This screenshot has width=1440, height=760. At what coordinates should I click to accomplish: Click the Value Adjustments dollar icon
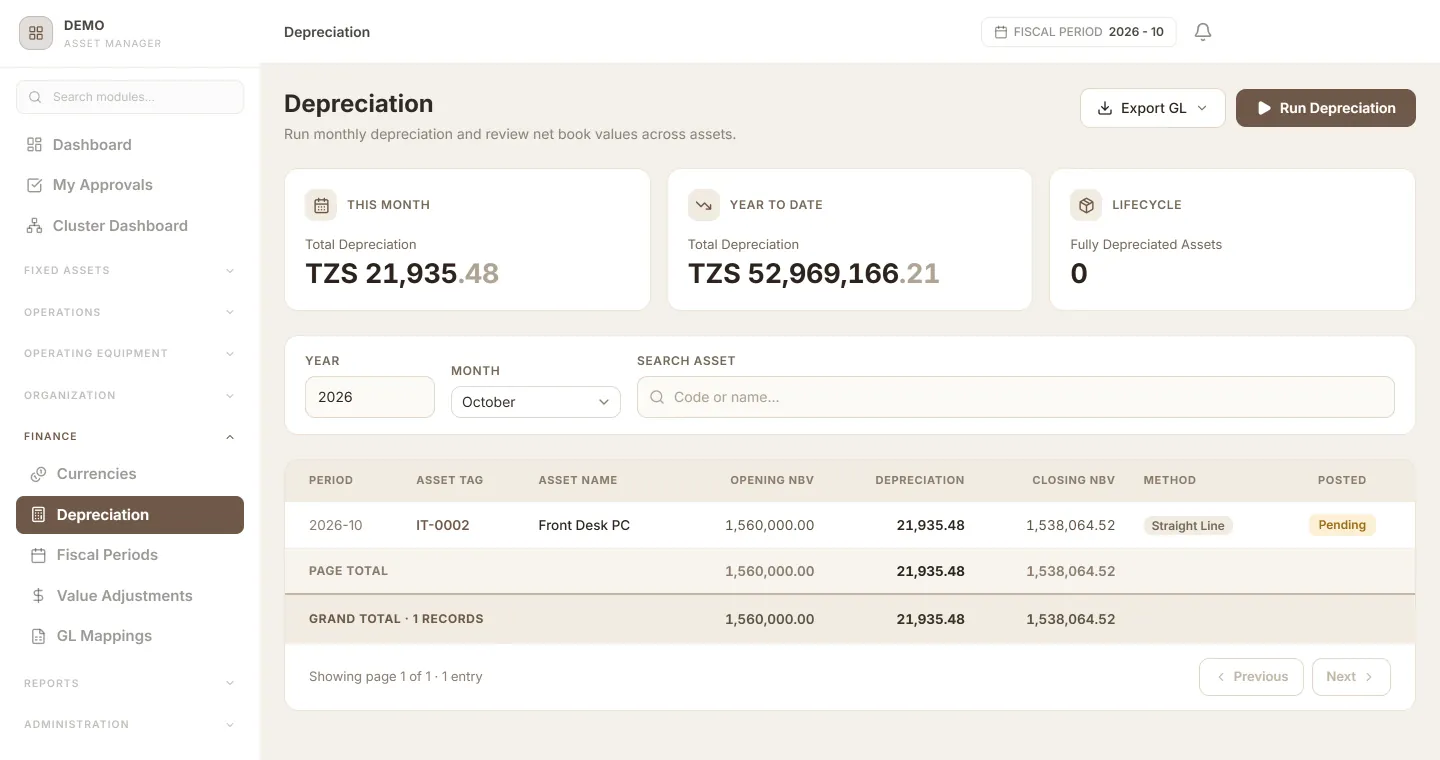39,596
